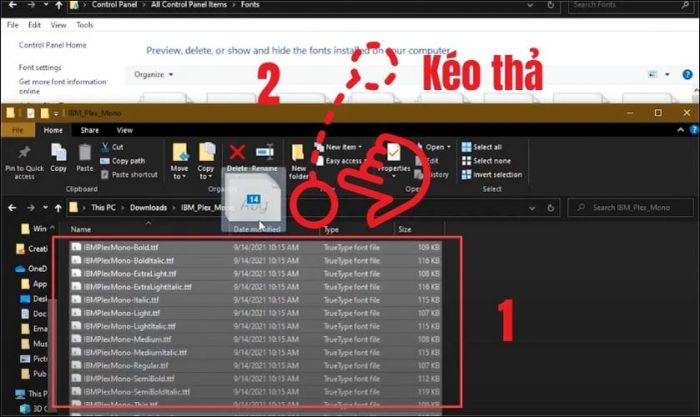The image size is (700, 417).
Task: Switch to the Home ribbon tab
Action: (53, 130)
